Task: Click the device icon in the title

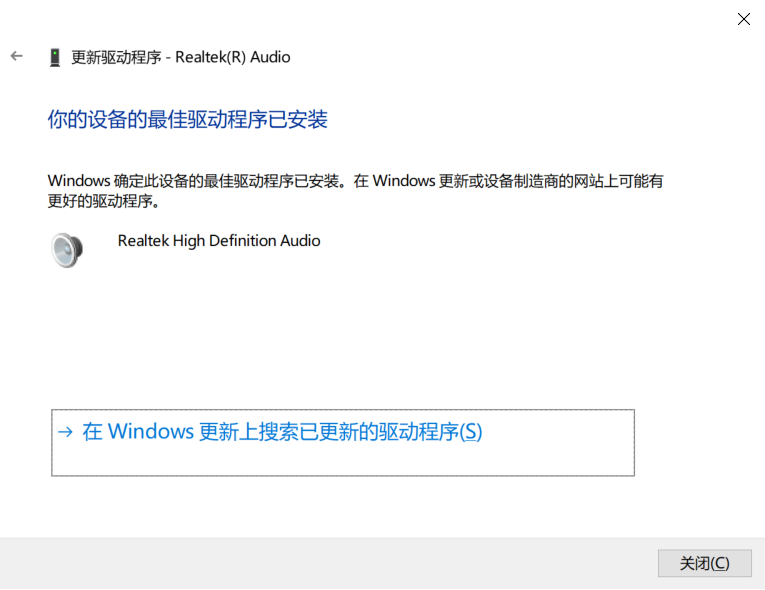Action: point(54,58)
